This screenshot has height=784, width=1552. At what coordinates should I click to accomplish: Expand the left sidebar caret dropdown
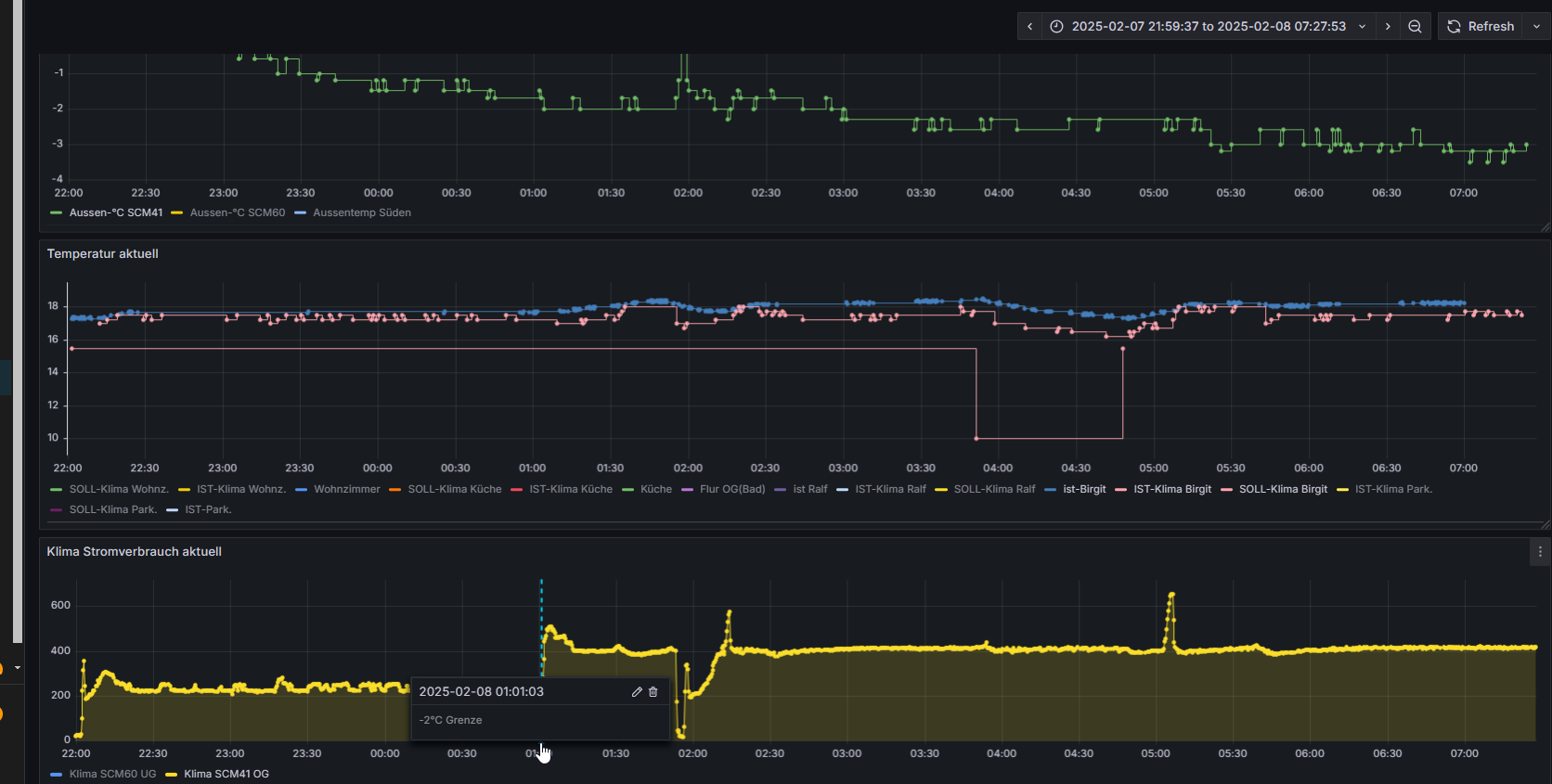point(17,667)
